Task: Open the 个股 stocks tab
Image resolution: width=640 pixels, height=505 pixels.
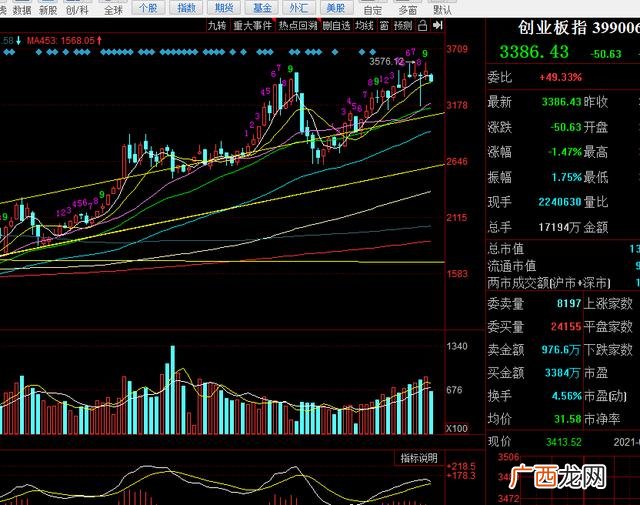Action: (148, 7)
